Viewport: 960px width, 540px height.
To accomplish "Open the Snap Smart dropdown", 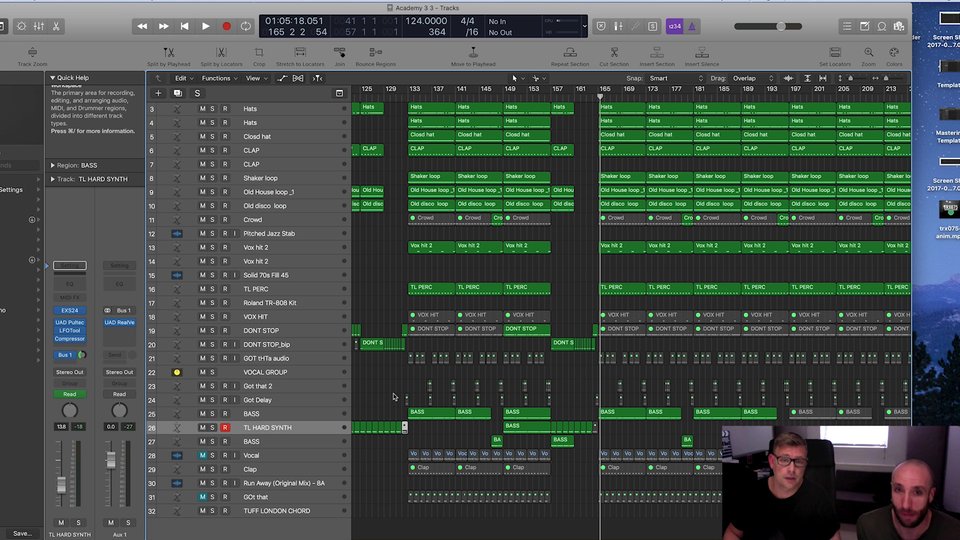I will tap(676, 78).
